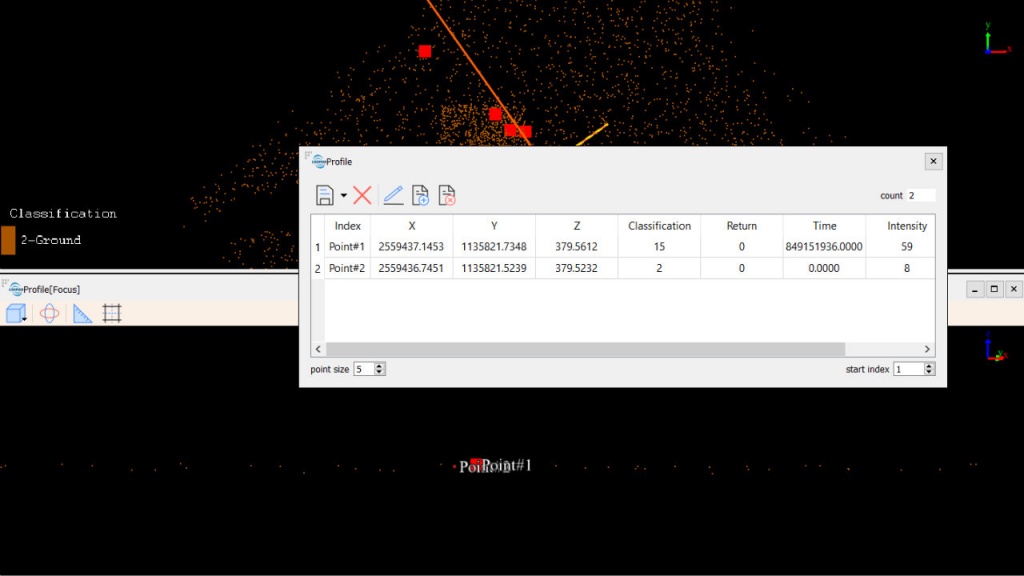The width and height of the screenshot is (1024, 576).
Task: Open the dropdown arrow beside save icon
Action: (x=343, y=196)
